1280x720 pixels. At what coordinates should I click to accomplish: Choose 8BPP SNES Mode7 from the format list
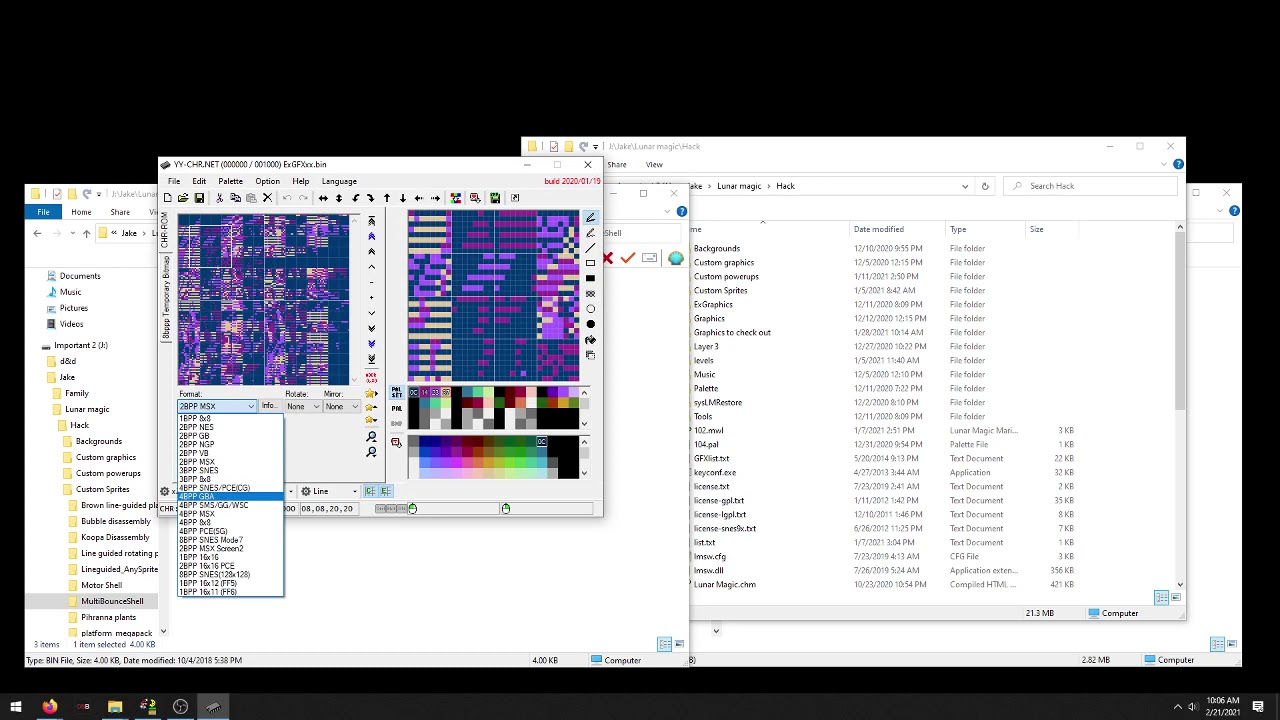point(231,540)
